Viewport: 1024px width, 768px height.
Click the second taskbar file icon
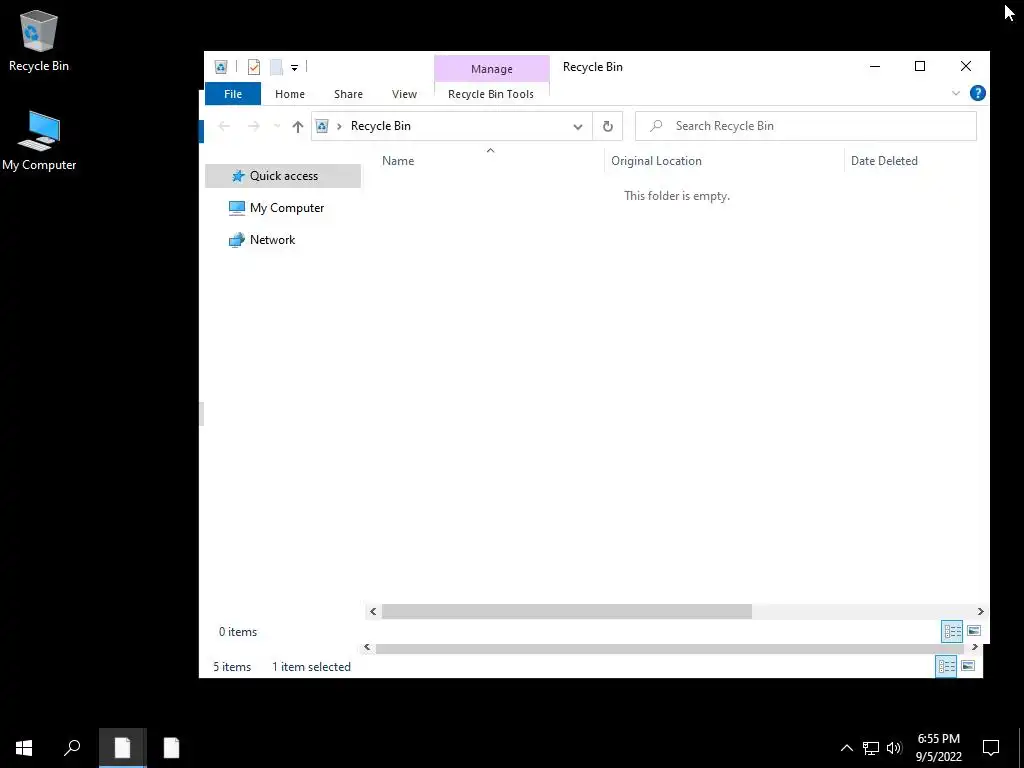point(171,748)
